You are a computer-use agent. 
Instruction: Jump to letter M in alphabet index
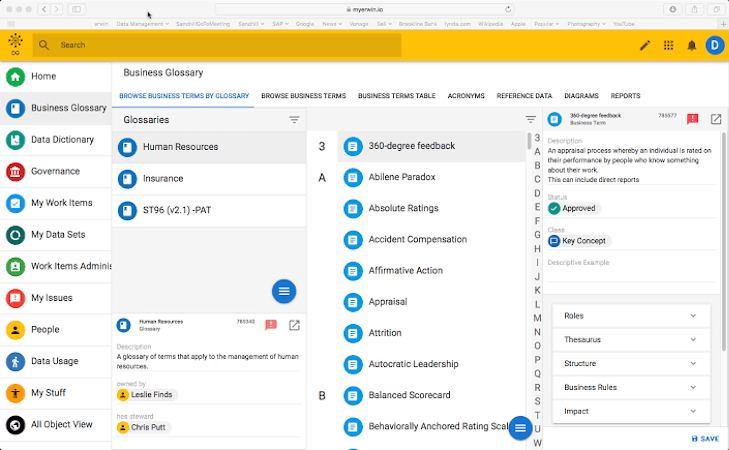coord(537,318)
